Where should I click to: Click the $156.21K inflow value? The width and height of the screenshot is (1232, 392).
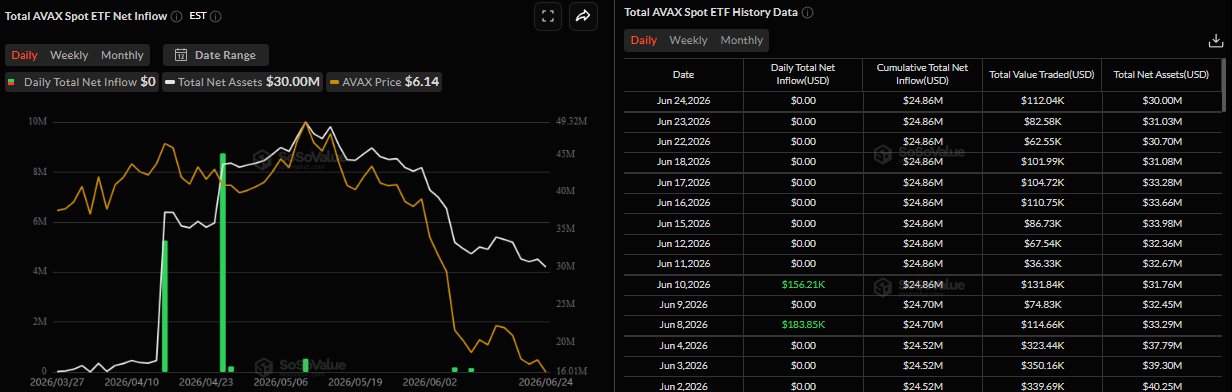coord(802,284)
